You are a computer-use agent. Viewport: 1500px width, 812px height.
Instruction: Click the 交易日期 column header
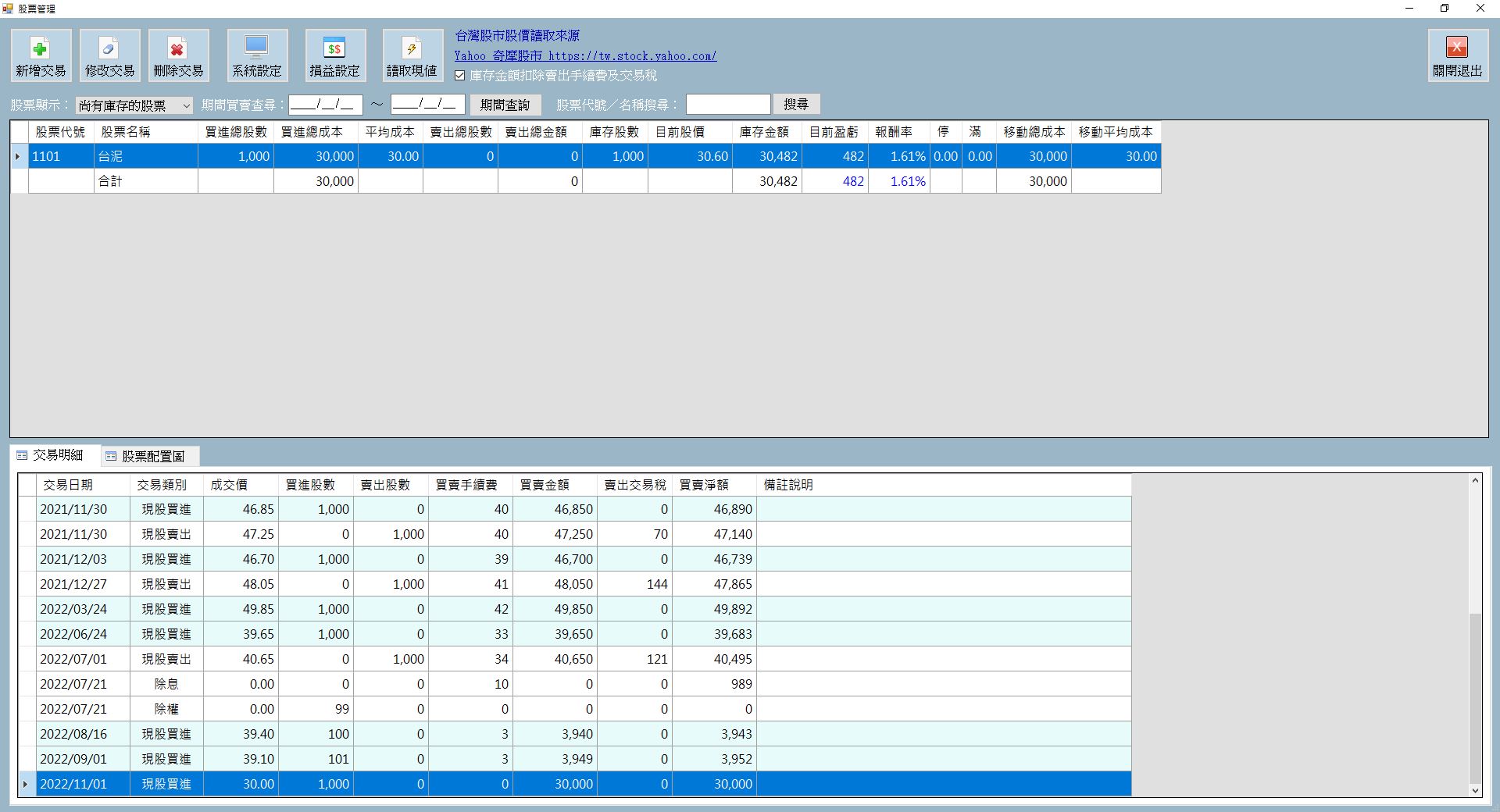point(83,485)
